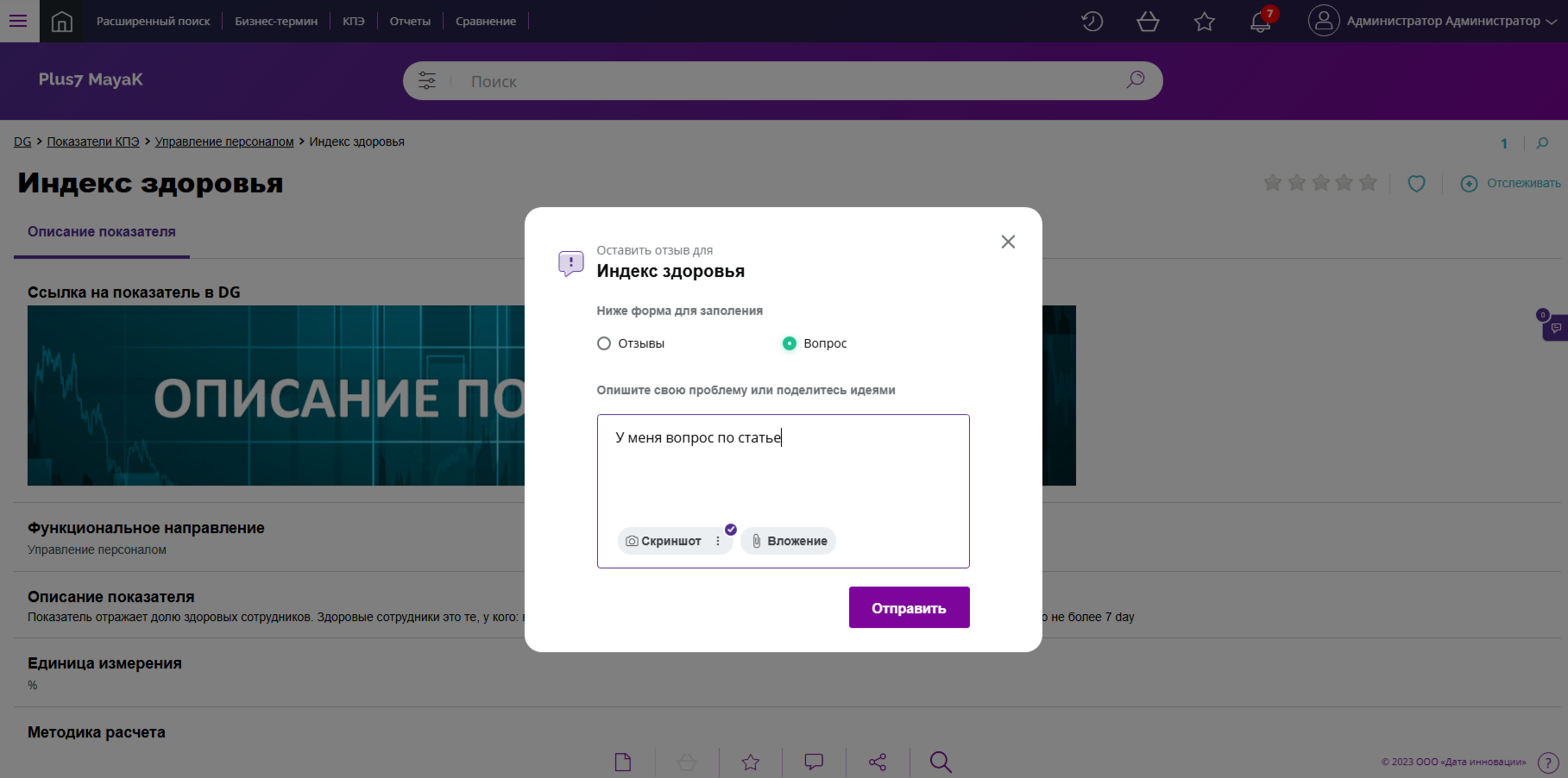Open the basket icon in top bar

click(x=1148, y=21)
